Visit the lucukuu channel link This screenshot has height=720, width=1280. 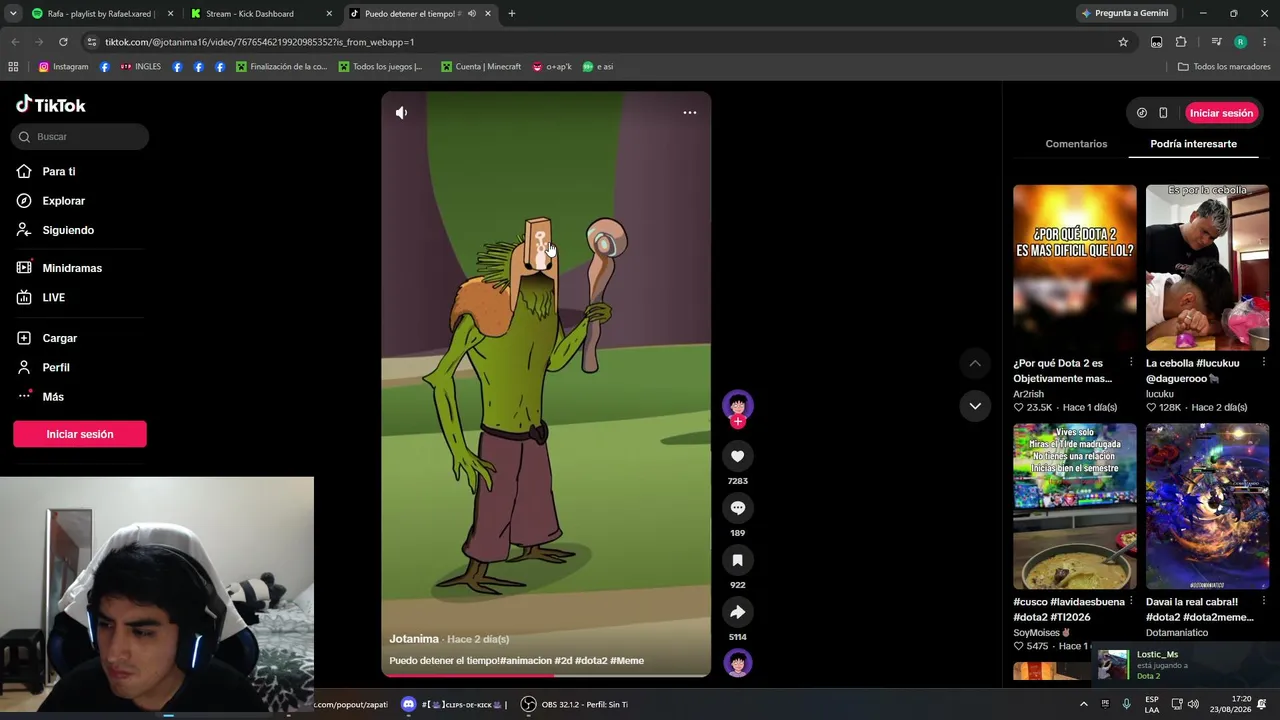(1160, 394)
